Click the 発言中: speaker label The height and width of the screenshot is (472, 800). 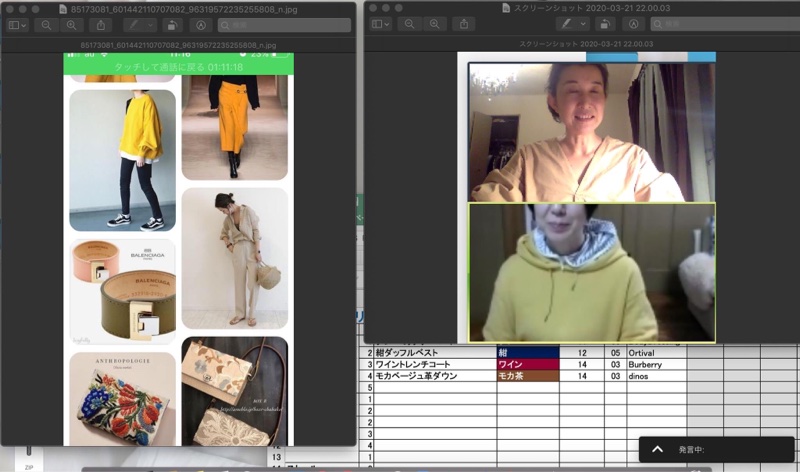[691, 450]
